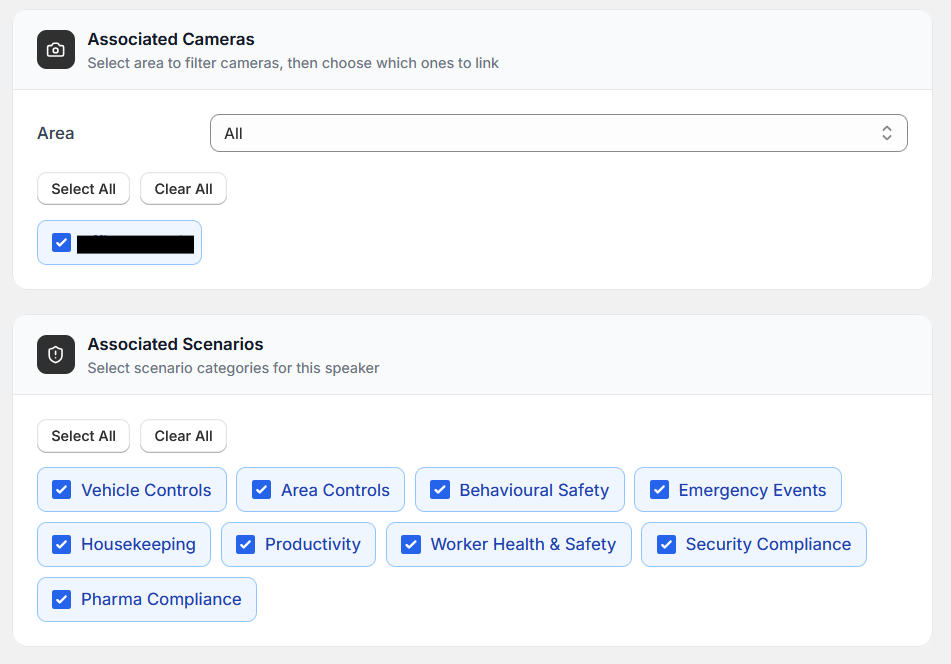Deselect the Pharma Compliance checkbox

tap(61, 600)
